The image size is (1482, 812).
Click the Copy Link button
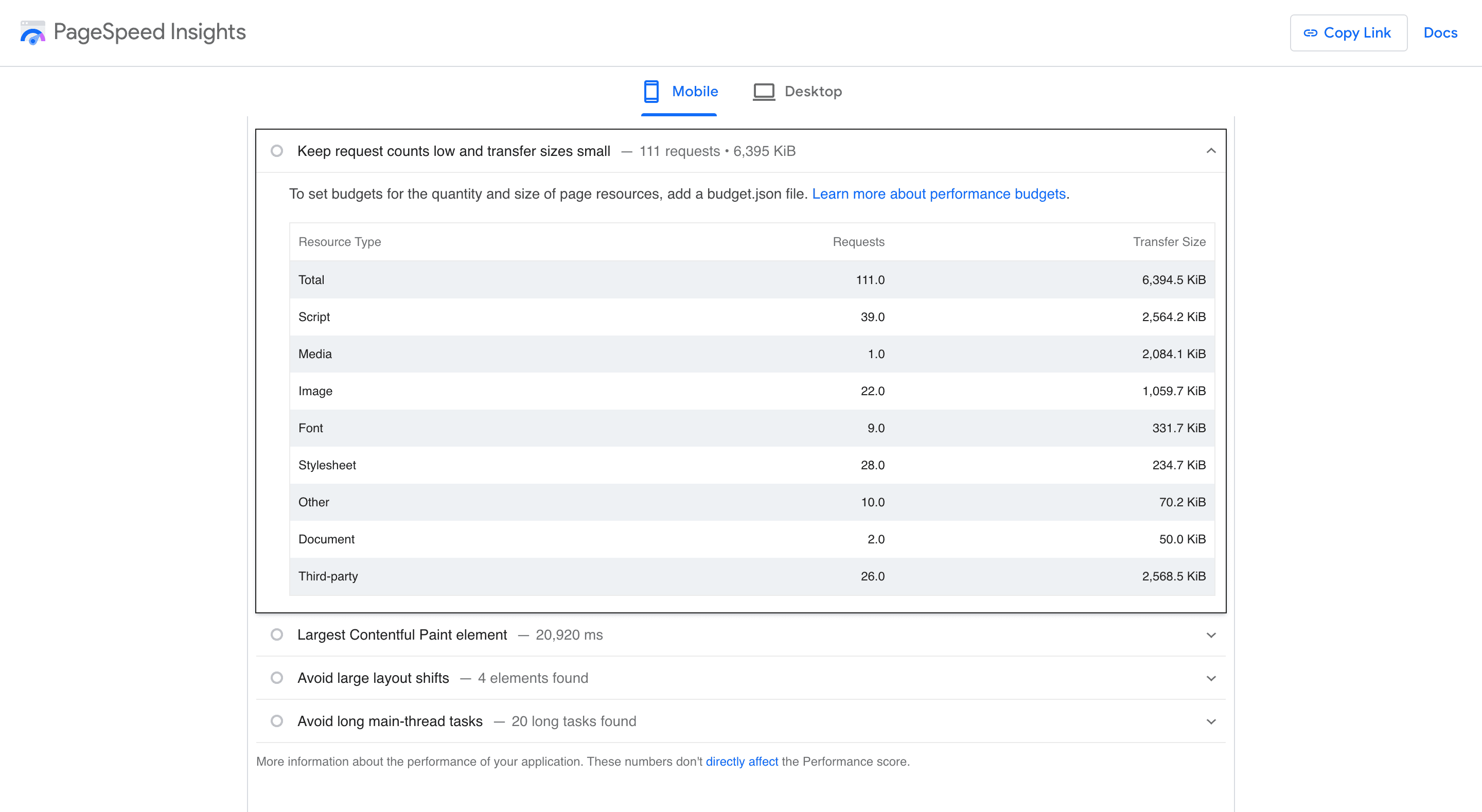[1349, 33]
